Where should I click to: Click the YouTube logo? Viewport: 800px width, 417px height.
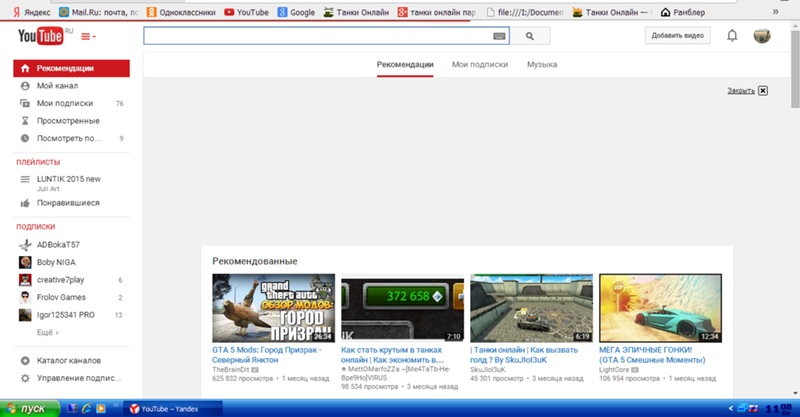[40, 36]
